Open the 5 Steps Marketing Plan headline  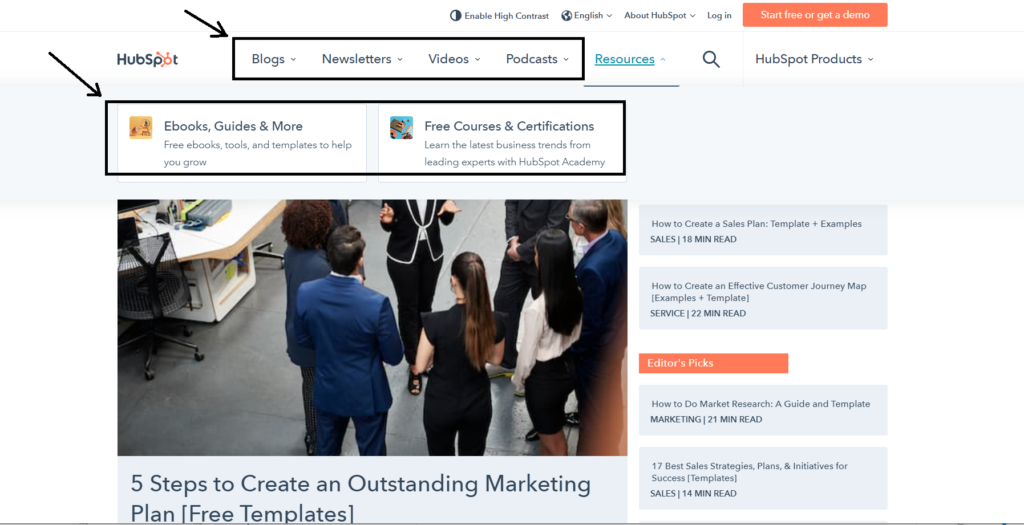[360, 498]
